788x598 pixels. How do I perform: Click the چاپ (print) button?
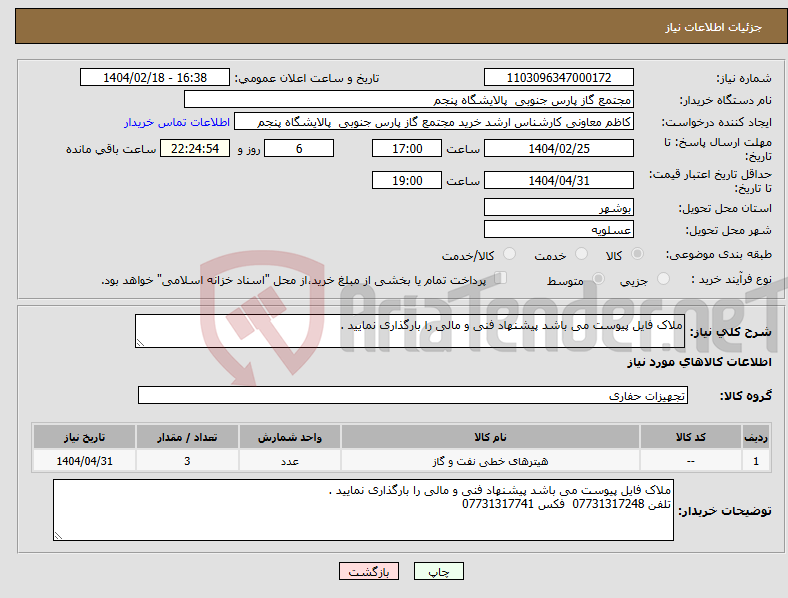(438, 571)
